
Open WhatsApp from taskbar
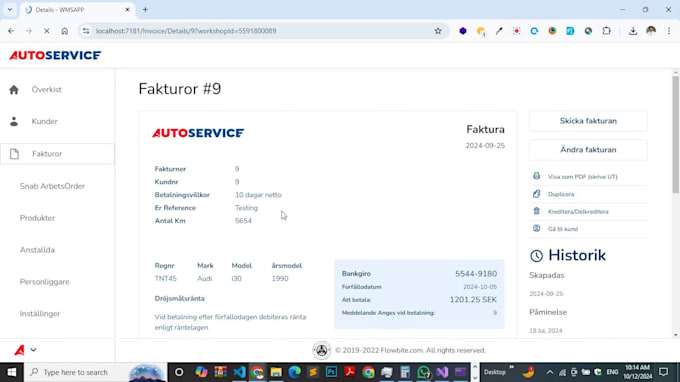(424, 372)
